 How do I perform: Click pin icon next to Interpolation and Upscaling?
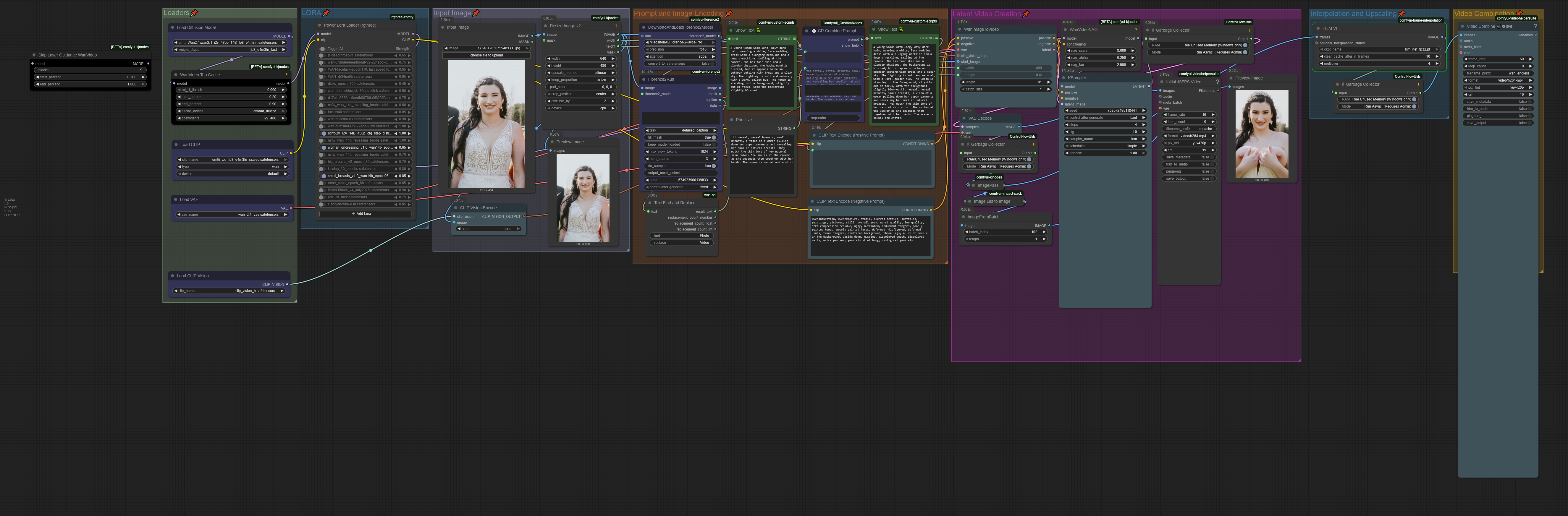(1402, 13)
